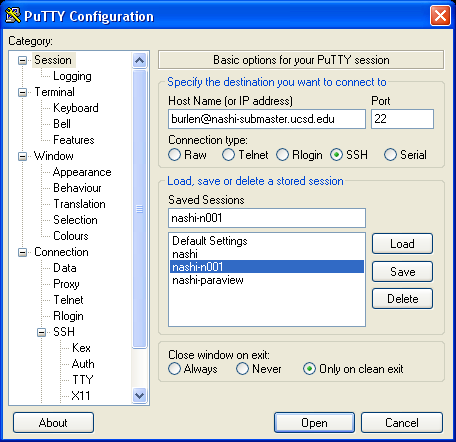Open the Rlogin category in tree
Viewport: 456px width, 442px height.
(x=68, y=316)
